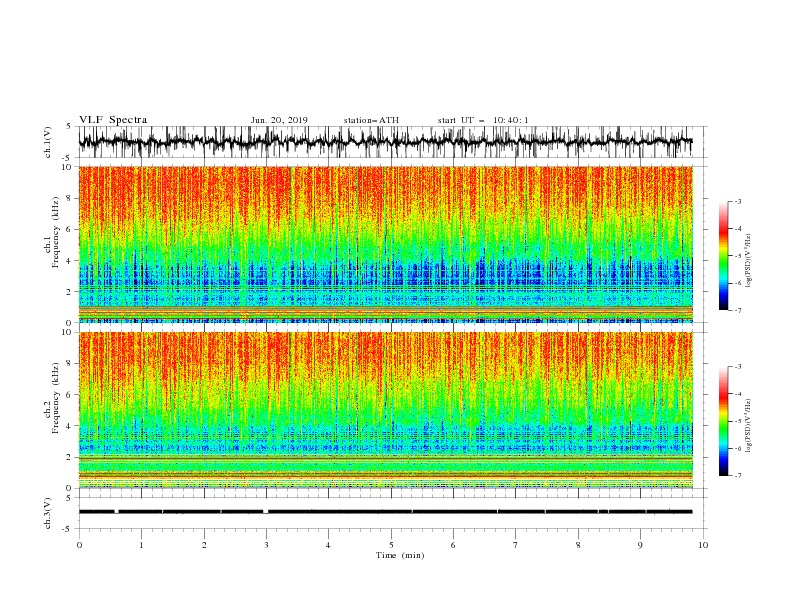The image size is (792, 612).
Task: Click the upper PSD color scale bar
Action: tap(723, 256)
